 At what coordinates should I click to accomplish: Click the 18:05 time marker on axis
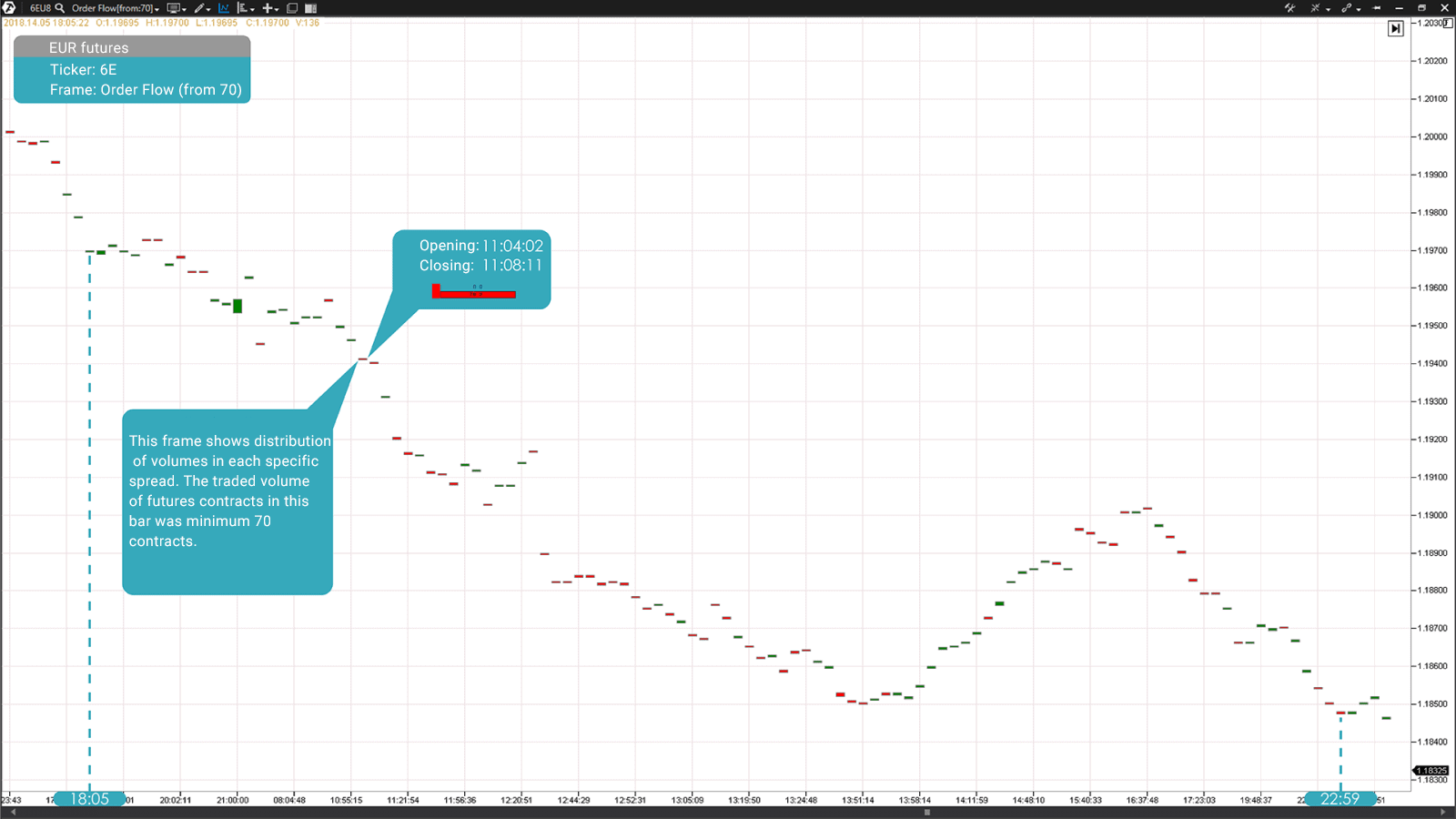(x=89, y=799)
